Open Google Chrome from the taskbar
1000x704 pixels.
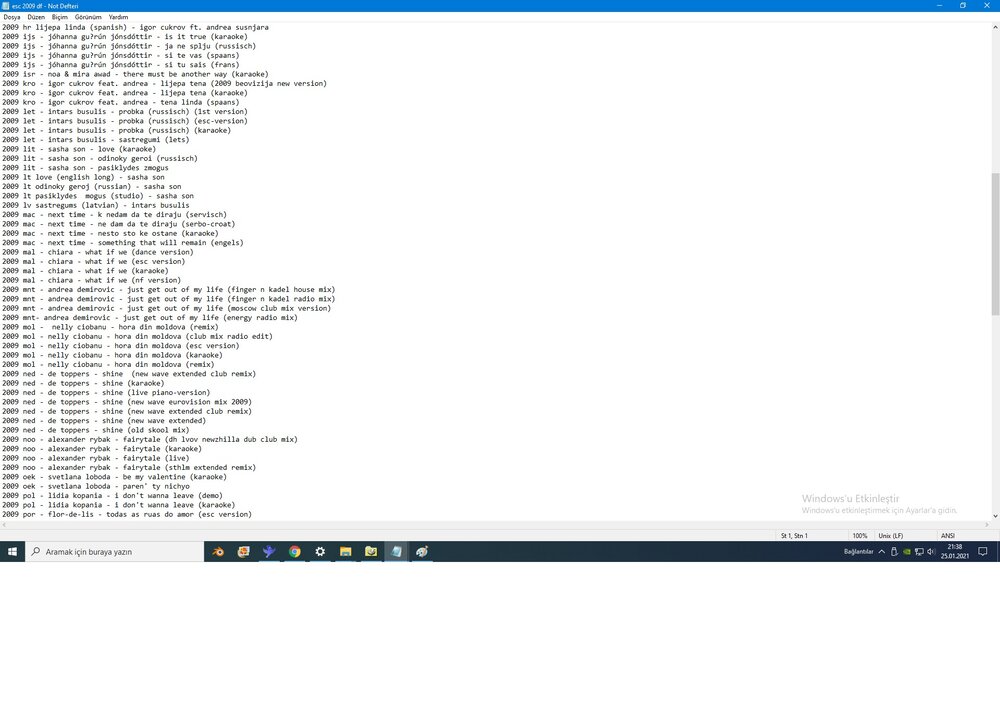tap(295, 551)
